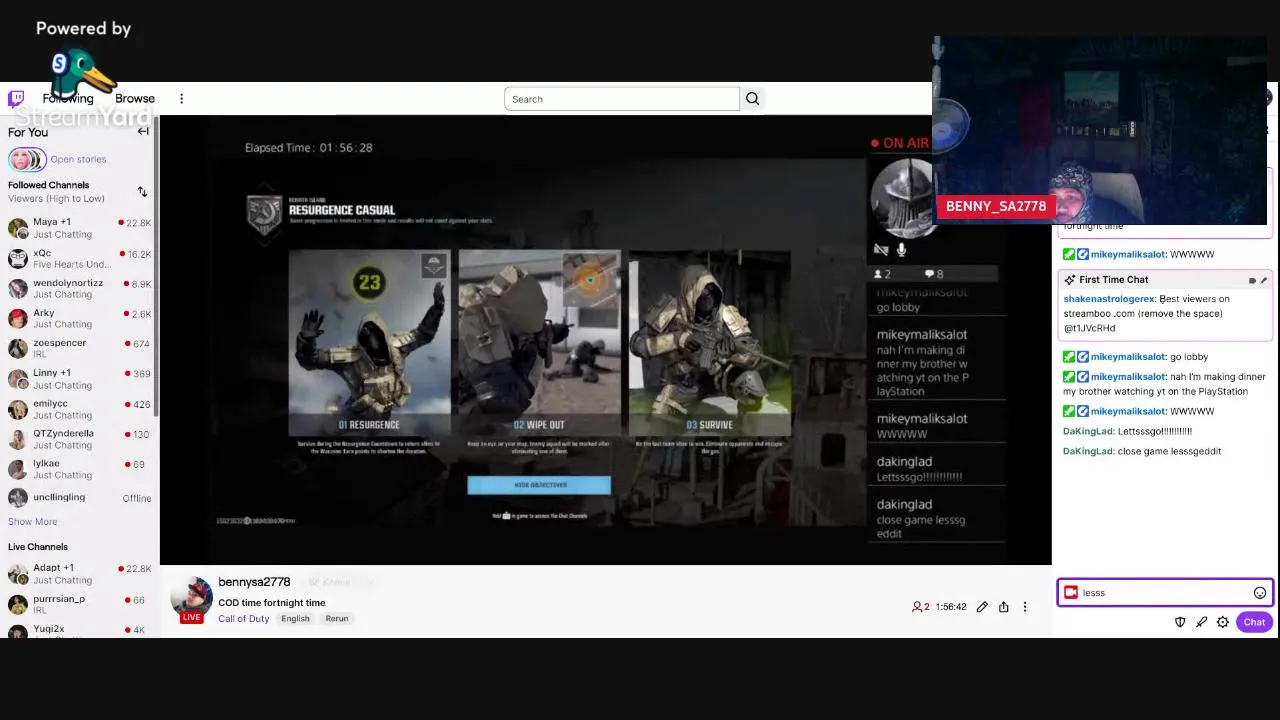
Task: Open the stories avatar ring
Action: click(x=27, y=159)
